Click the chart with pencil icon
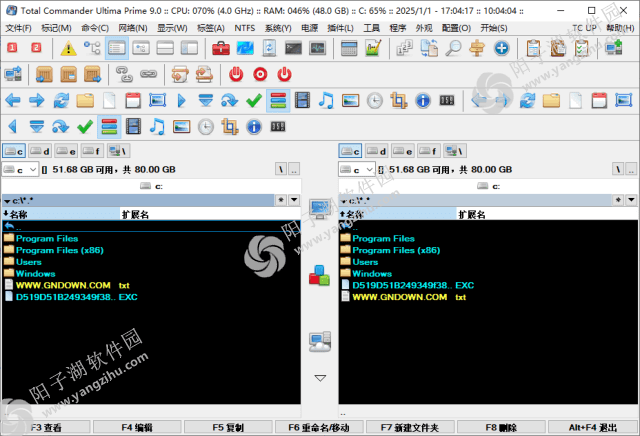The width and height of the screenshot is (640, 436). (373, 48)
